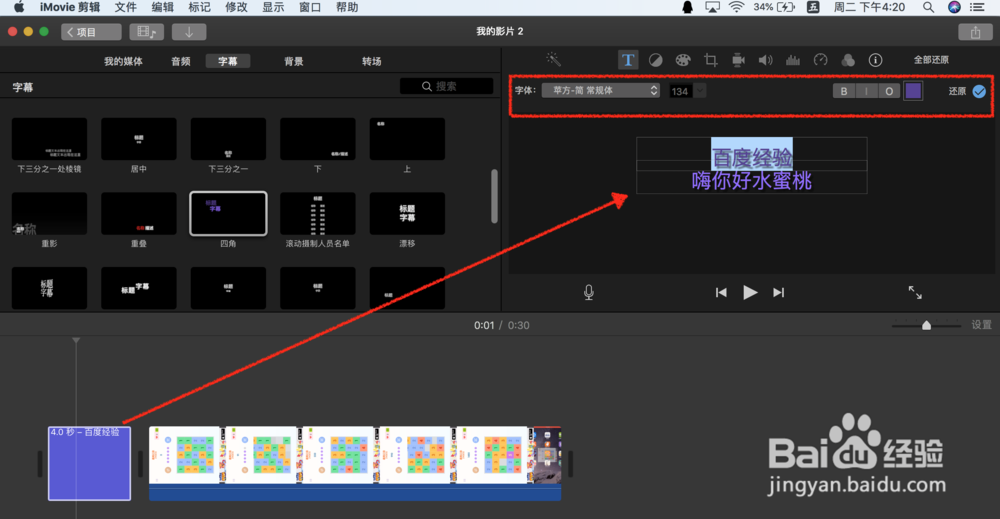The width and height of the screenshot is (1000, 519).
Task: Open the AirPlay display menu bar icon
Action: 712,7
